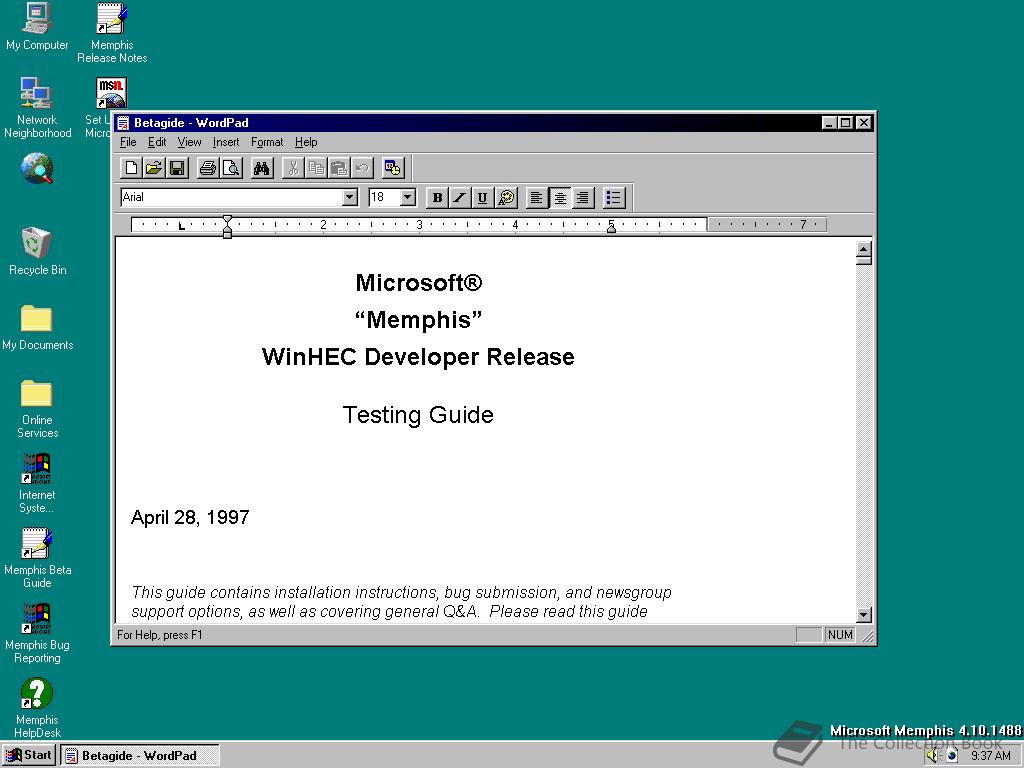Paste using the clipboard icon
The height and width of the screenshot is (768, 1024).
tap(339, 168)
